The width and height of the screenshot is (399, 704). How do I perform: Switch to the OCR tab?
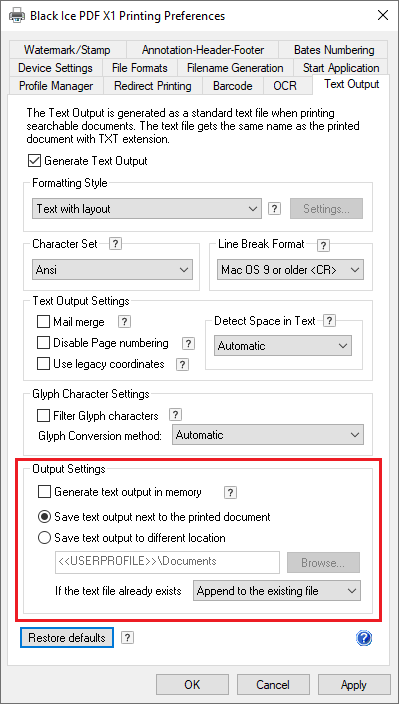tap(285, 85)
